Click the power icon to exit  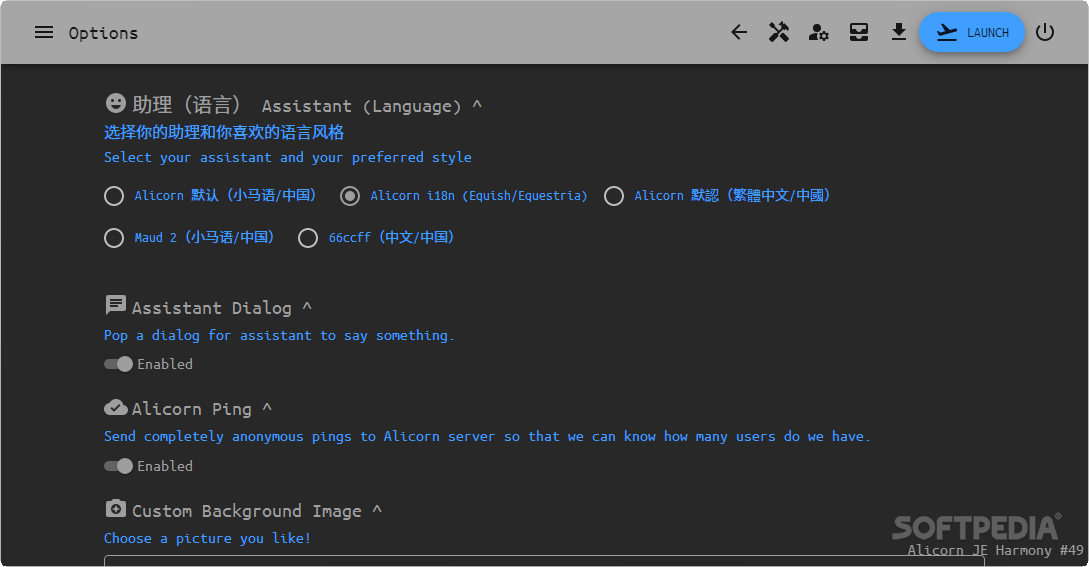1045,32
